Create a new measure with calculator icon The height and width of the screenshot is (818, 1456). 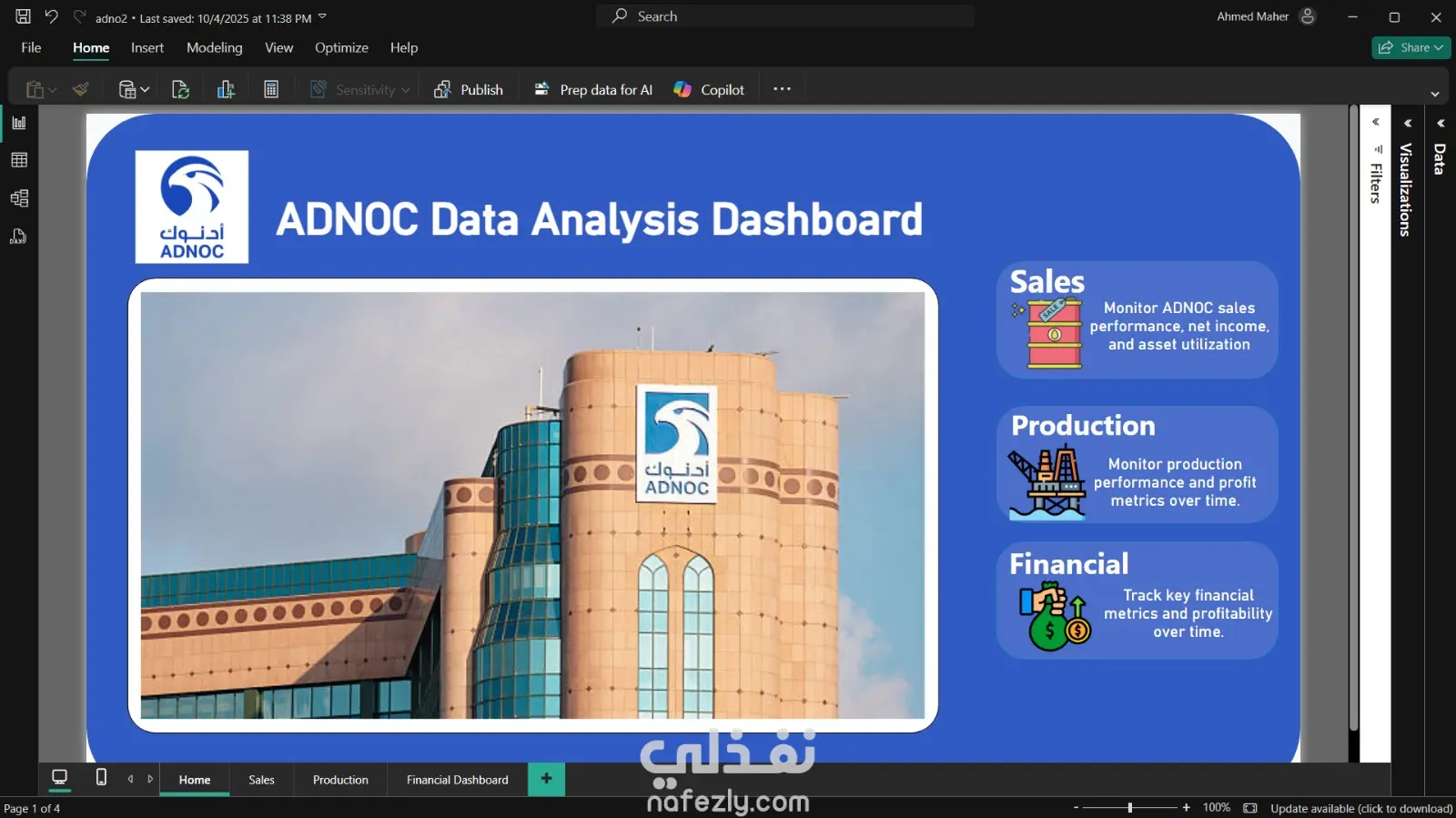pos(271,89)
